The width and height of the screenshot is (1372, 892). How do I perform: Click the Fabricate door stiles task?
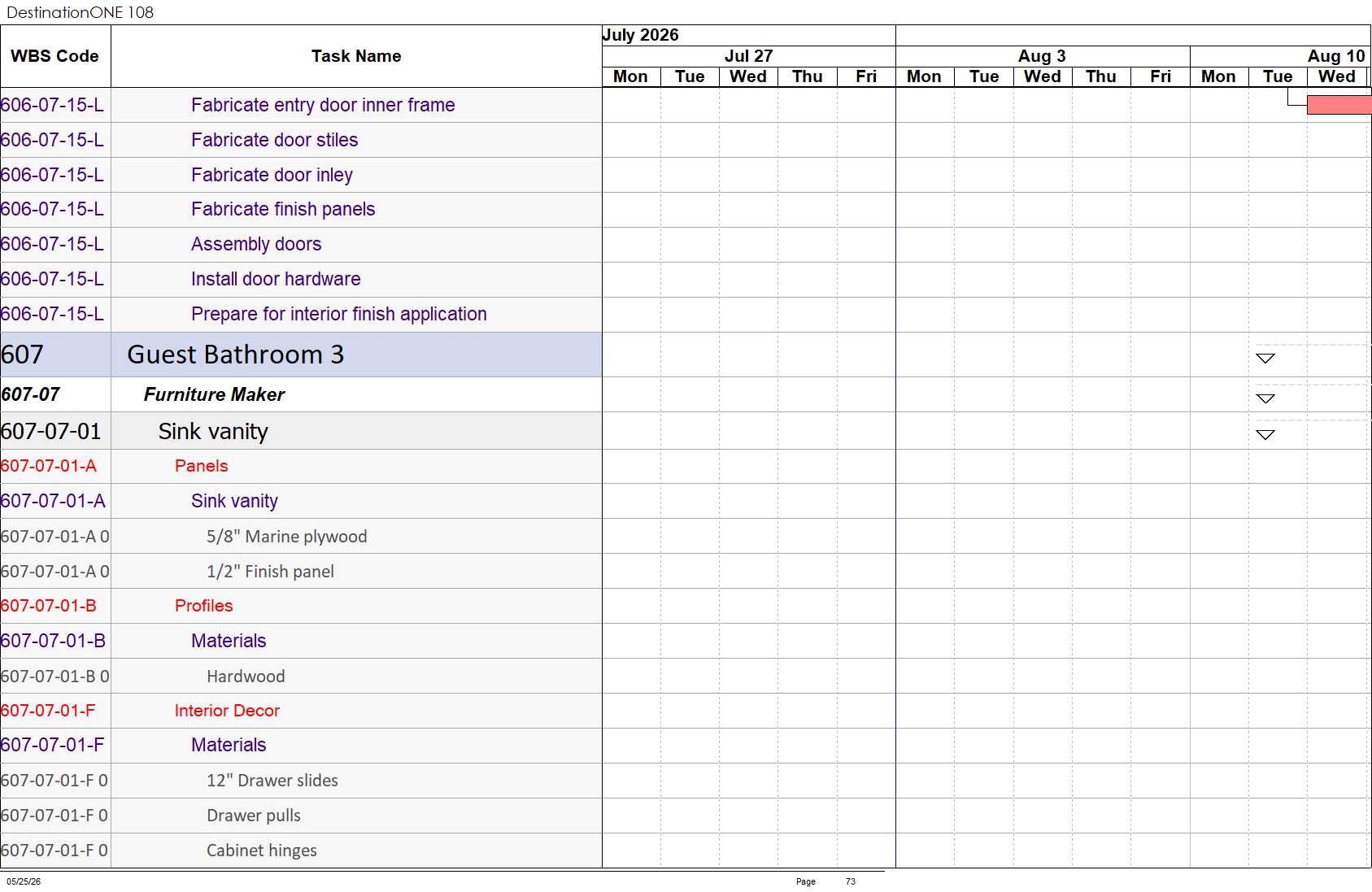274,140
